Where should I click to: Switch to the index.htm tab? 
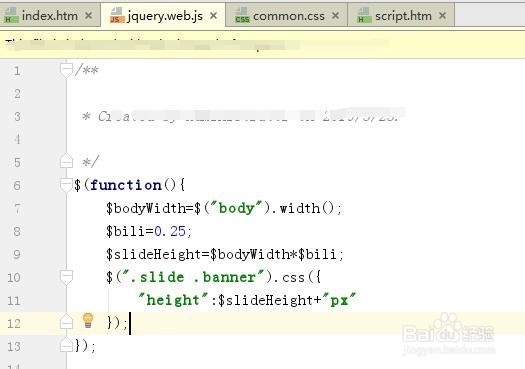pos(50,15)
